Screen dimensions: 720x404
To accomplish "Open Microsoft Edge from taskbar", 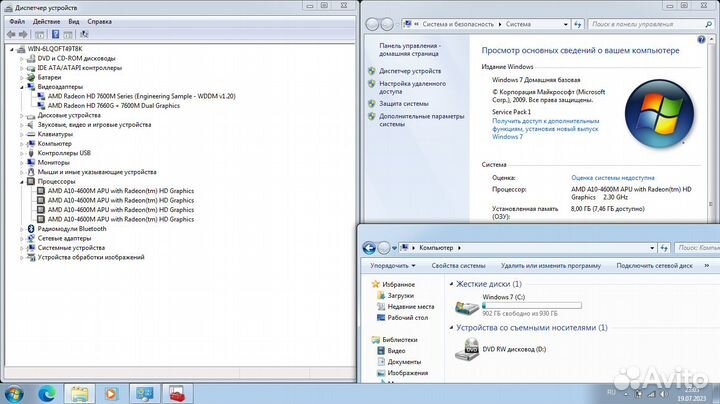I will coord(47,394).
